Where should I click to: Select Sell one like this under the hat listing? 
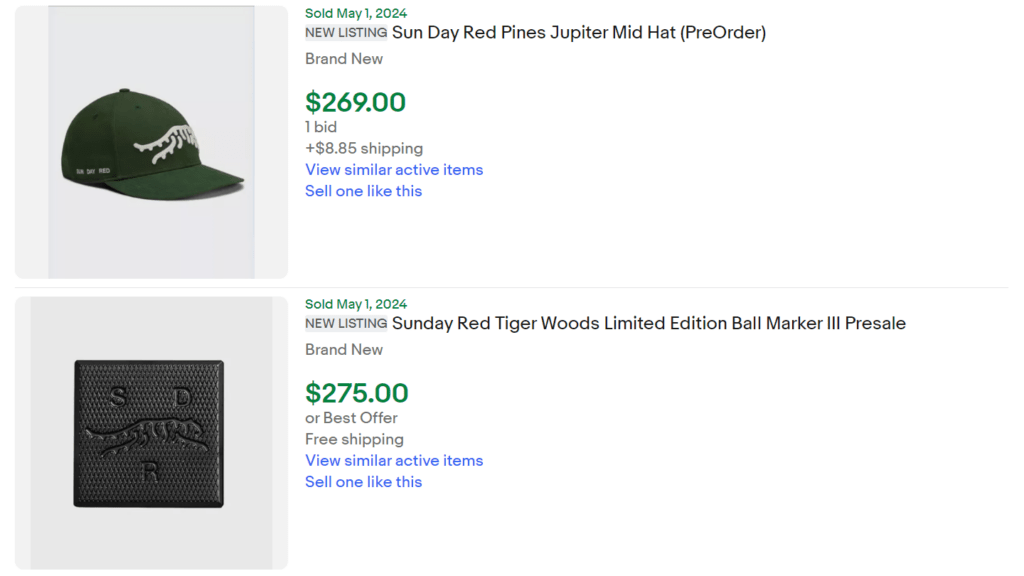[363, 191]
